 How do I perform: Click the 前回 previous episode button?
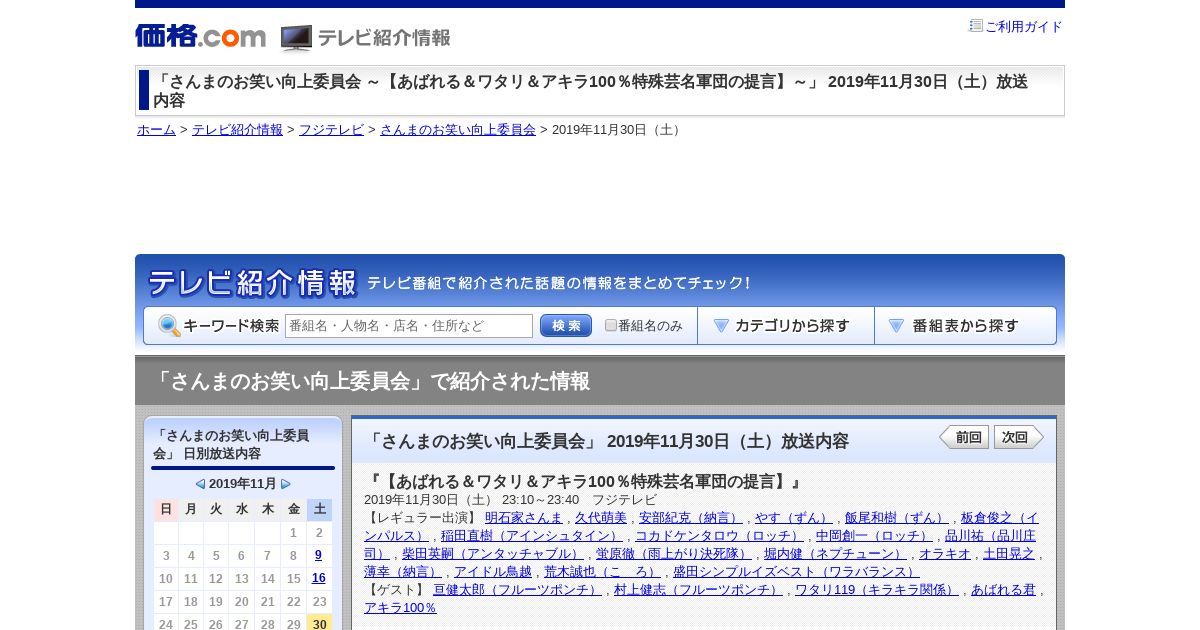click(964, 437)
